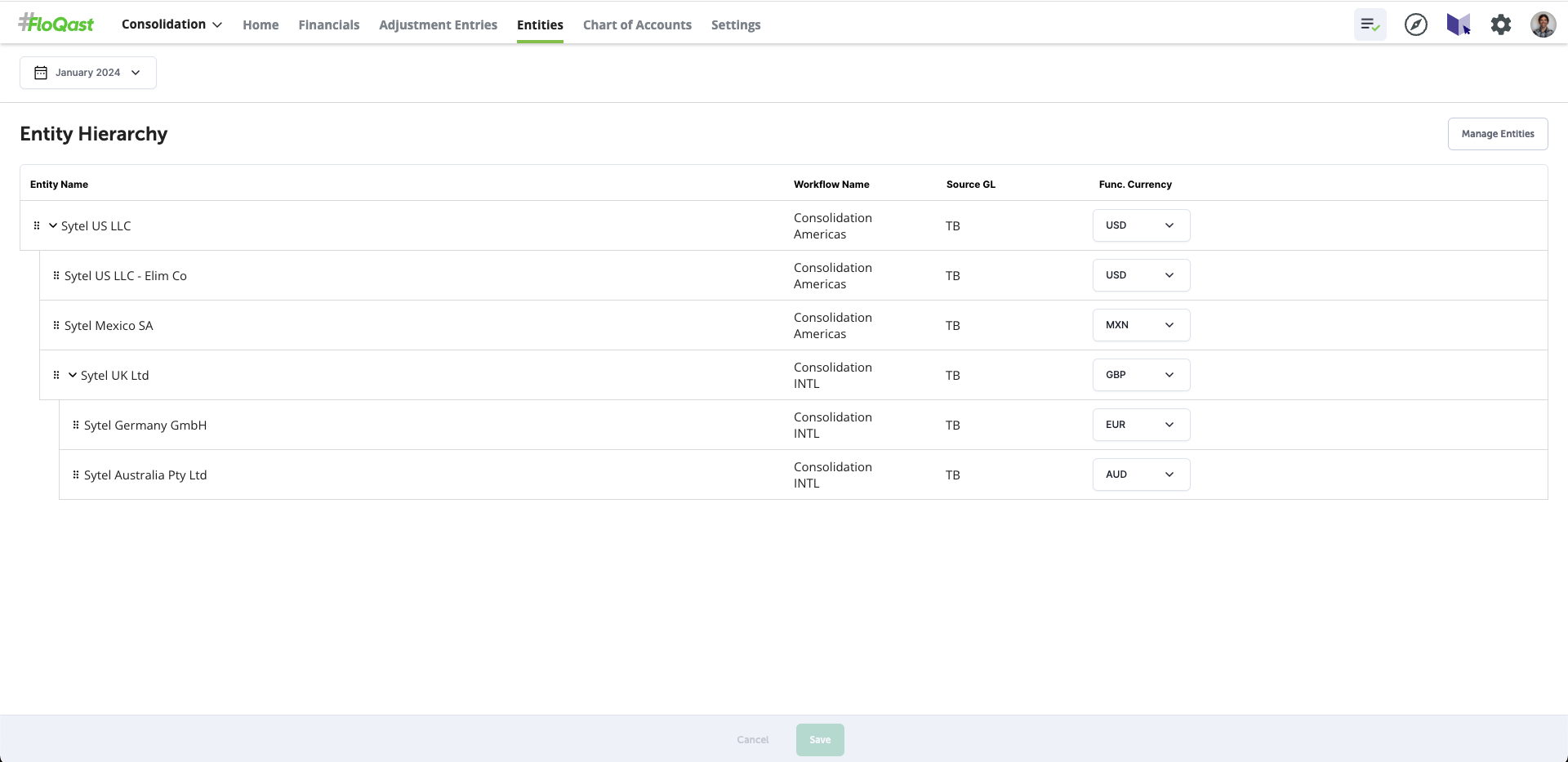Screen dimensions: 1568x762
Task: Click the FloQast logo
Action: (56, 24)
